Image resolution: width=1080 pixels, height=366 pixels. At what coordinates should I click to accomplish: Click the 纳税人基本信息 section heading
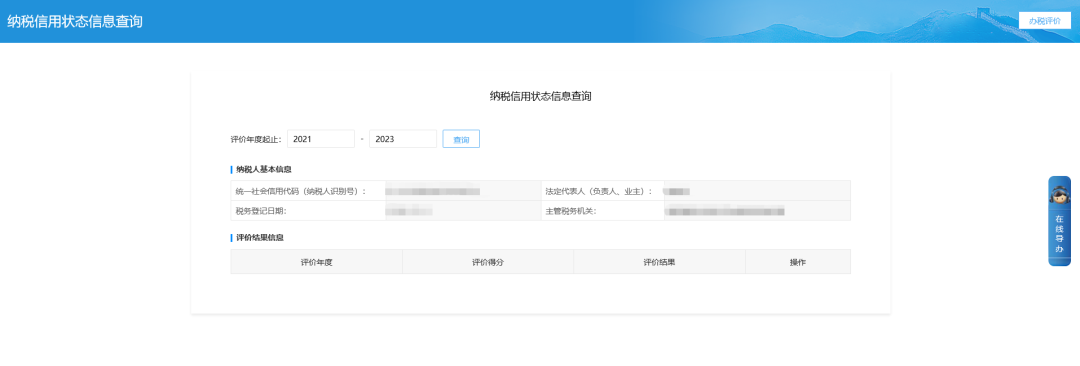264,170
